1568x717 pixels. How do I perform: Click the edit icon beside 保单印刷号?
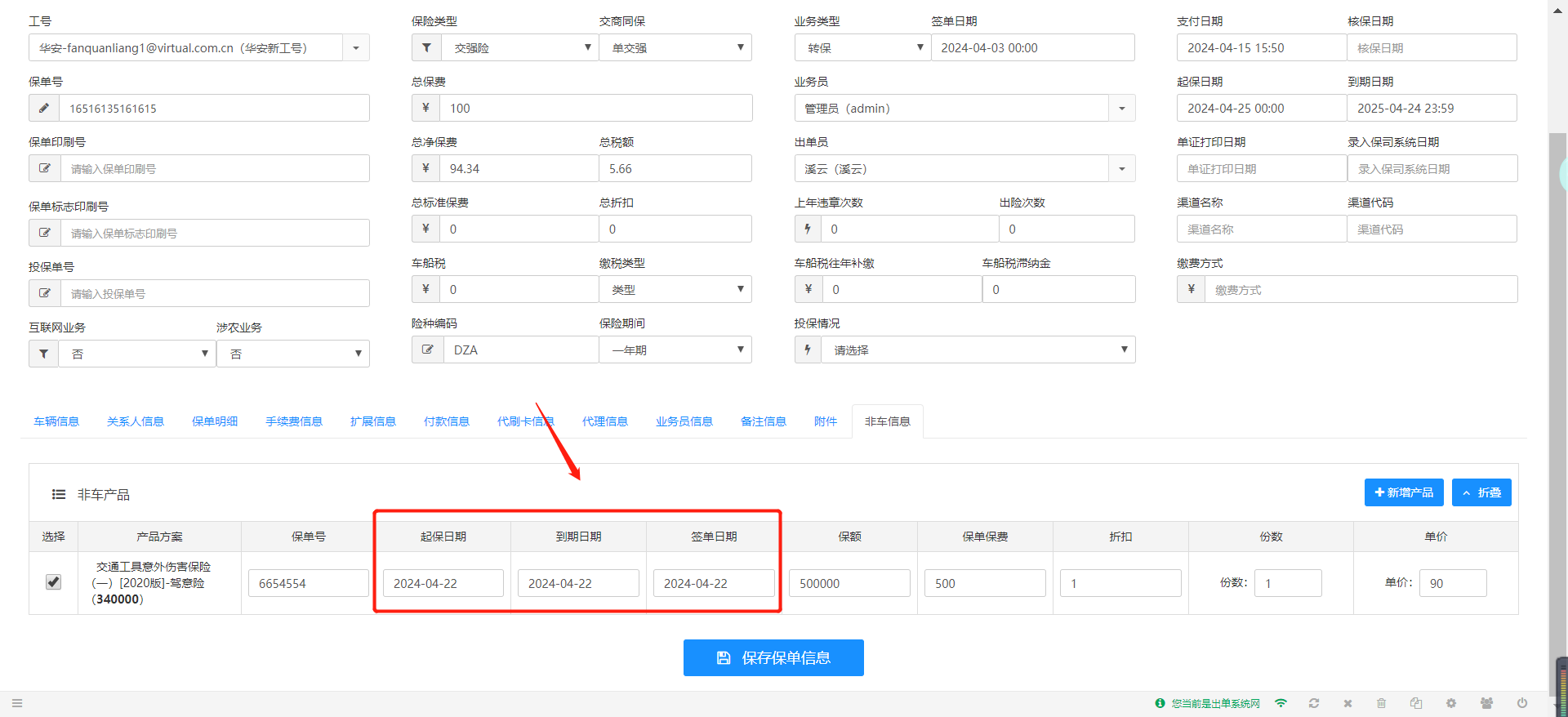pos(45,168)
